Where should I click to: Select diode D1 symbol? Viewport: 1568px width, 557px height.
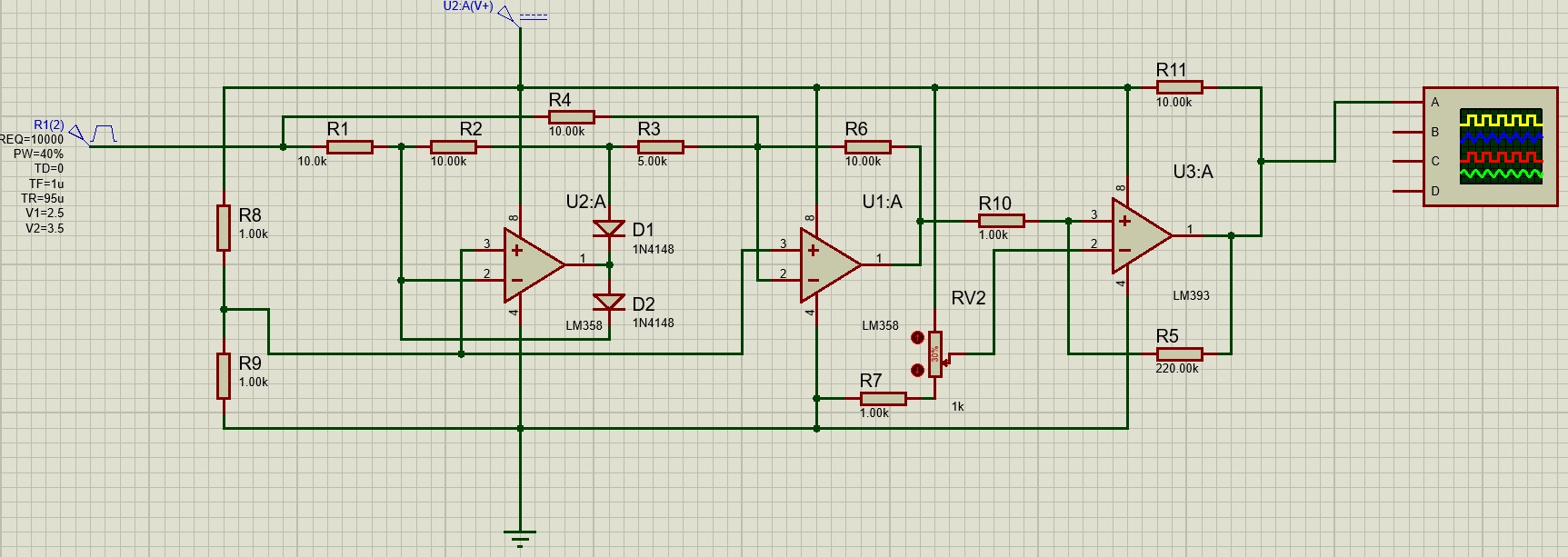pos(609,228)
